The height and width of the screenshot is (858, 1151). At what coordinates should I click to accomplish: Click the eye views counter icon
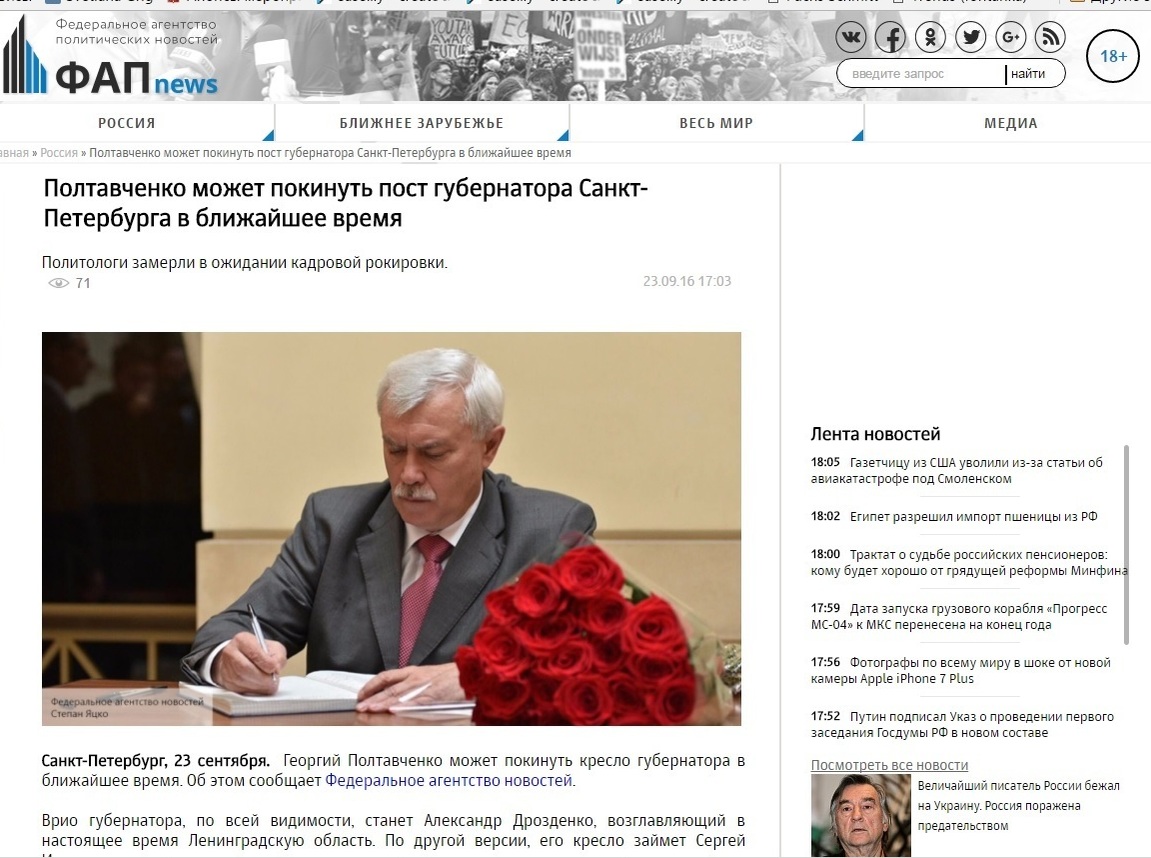(x=58, y=283)
